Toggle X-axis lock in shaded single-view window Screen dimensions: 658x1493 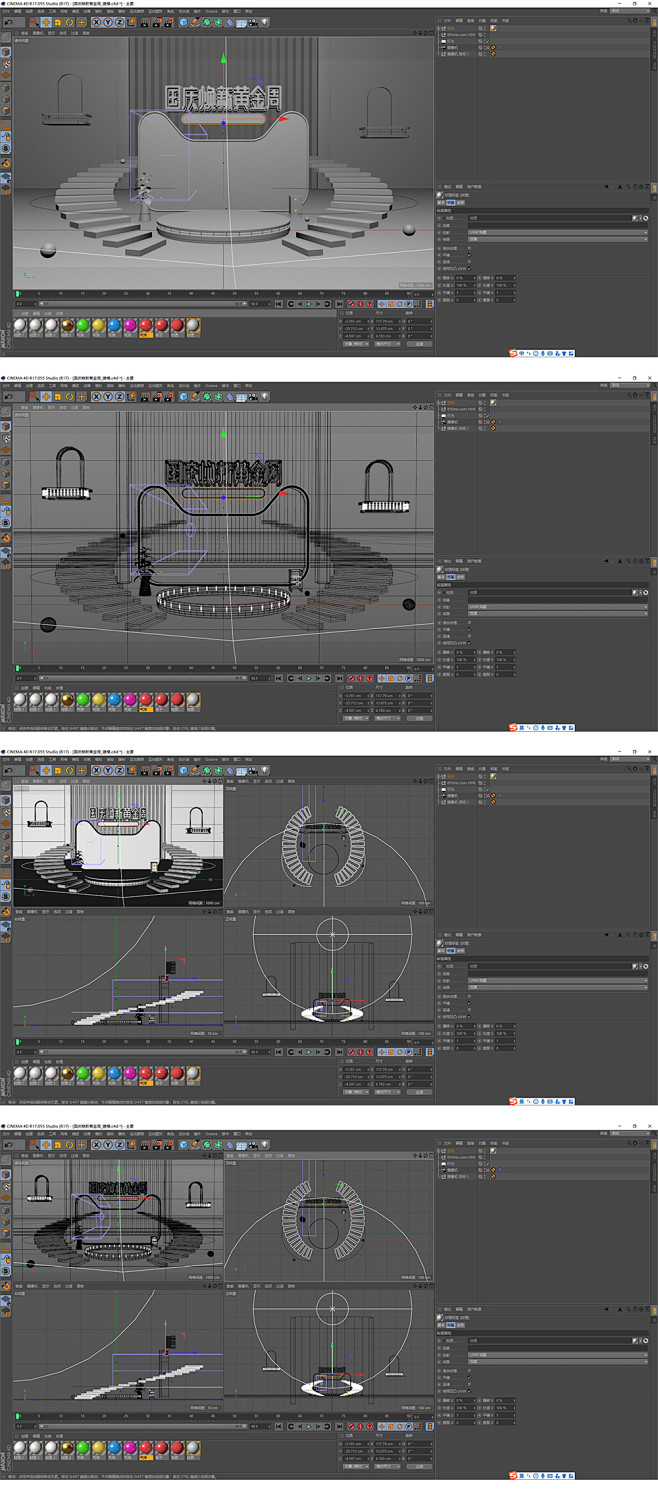click(97, 22)
